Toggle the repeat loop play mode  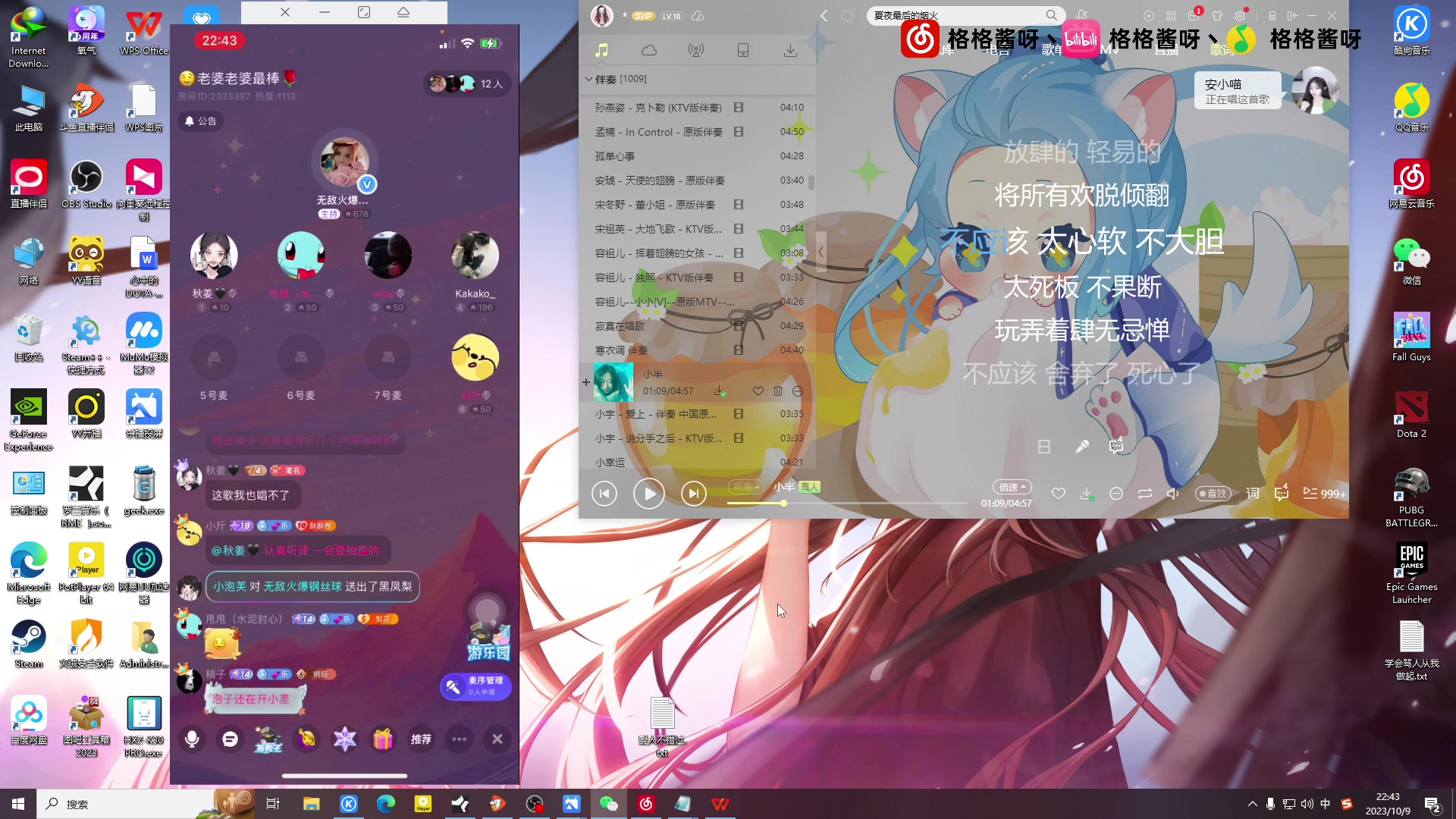pyautogui.click(x=1145, y=494)
